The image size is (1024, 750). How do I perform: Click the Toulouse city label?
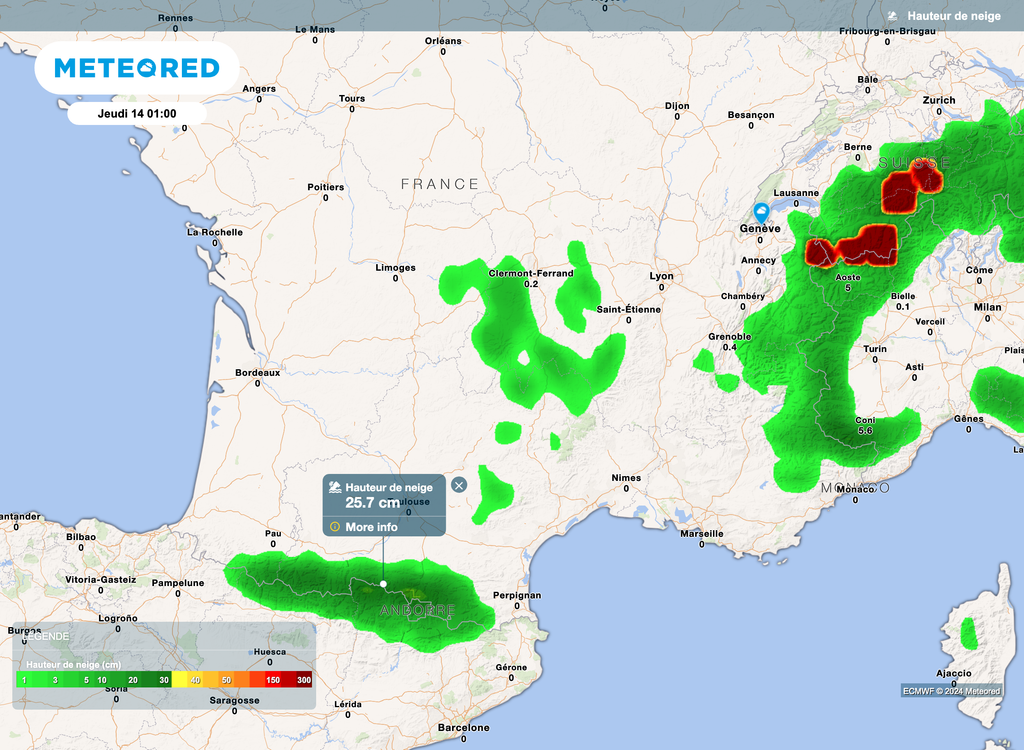tap(411, 501)
